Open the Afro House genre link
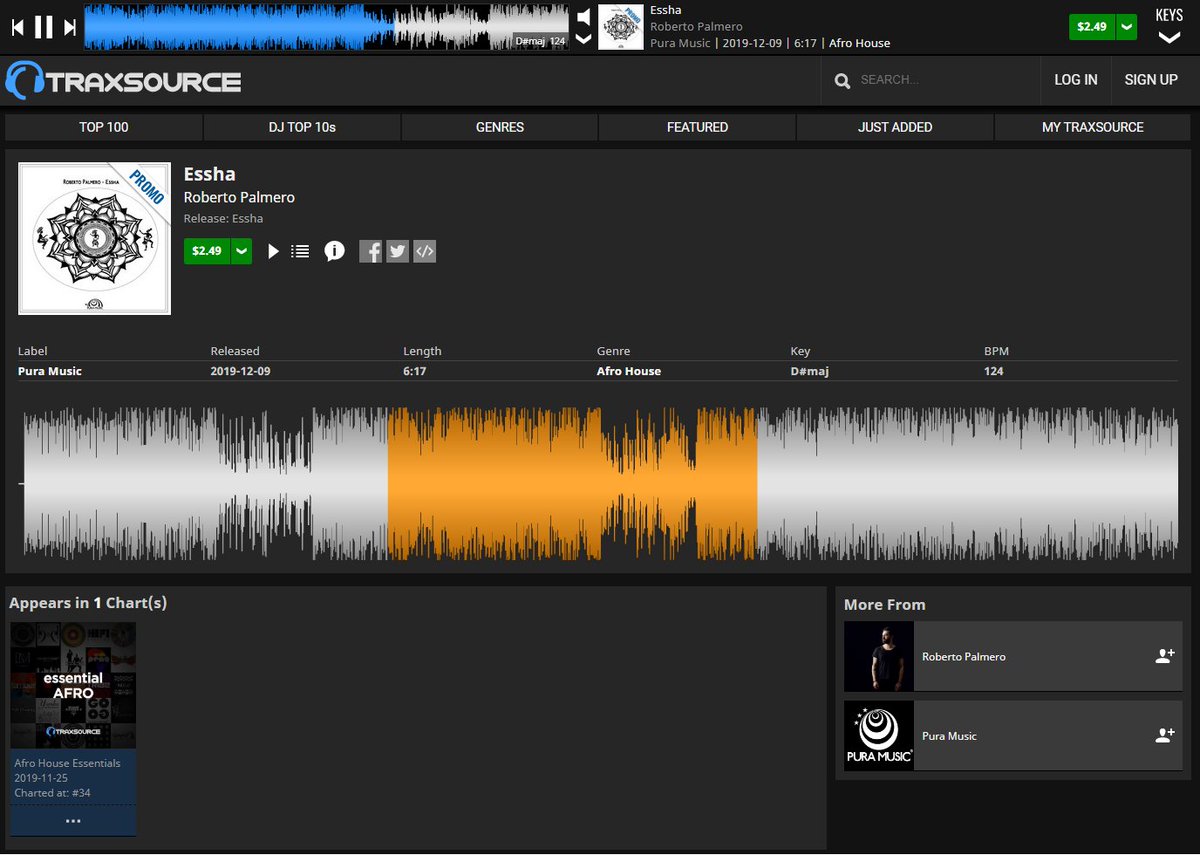This screenshot has width=1200, height=855. pos(629,371)
